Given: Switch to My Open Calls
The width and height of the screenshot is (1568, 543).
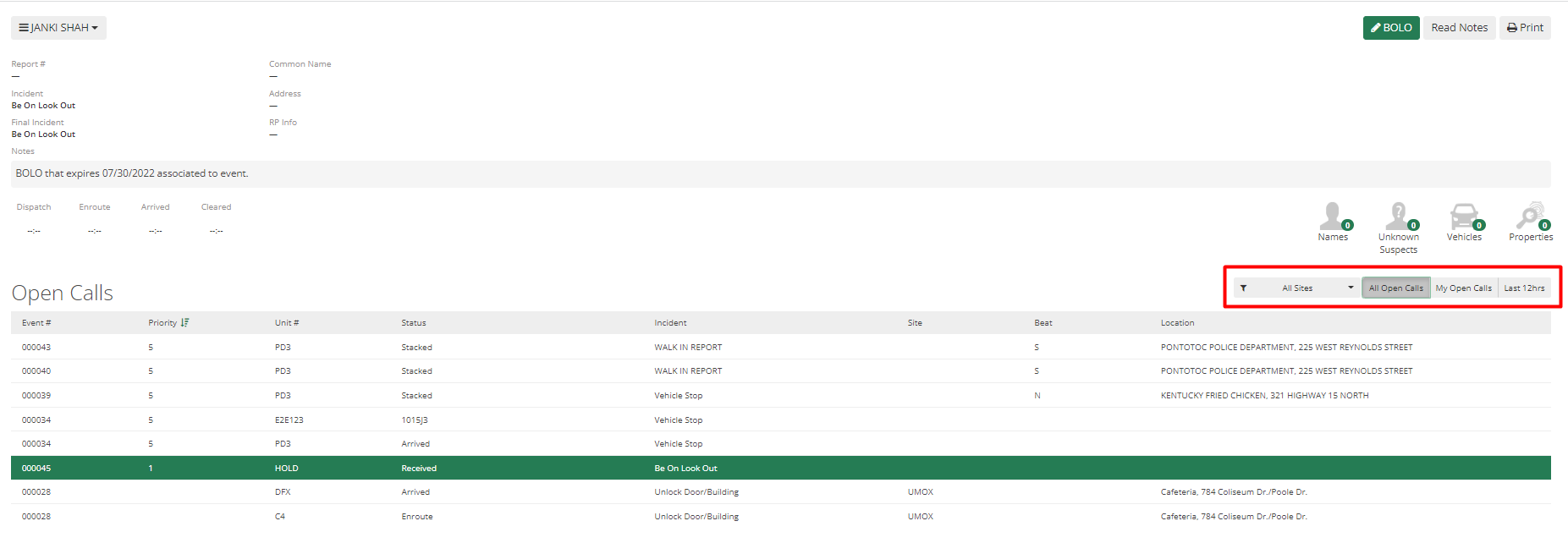Looking at the screenshot, I should [x=1464, y=288].
